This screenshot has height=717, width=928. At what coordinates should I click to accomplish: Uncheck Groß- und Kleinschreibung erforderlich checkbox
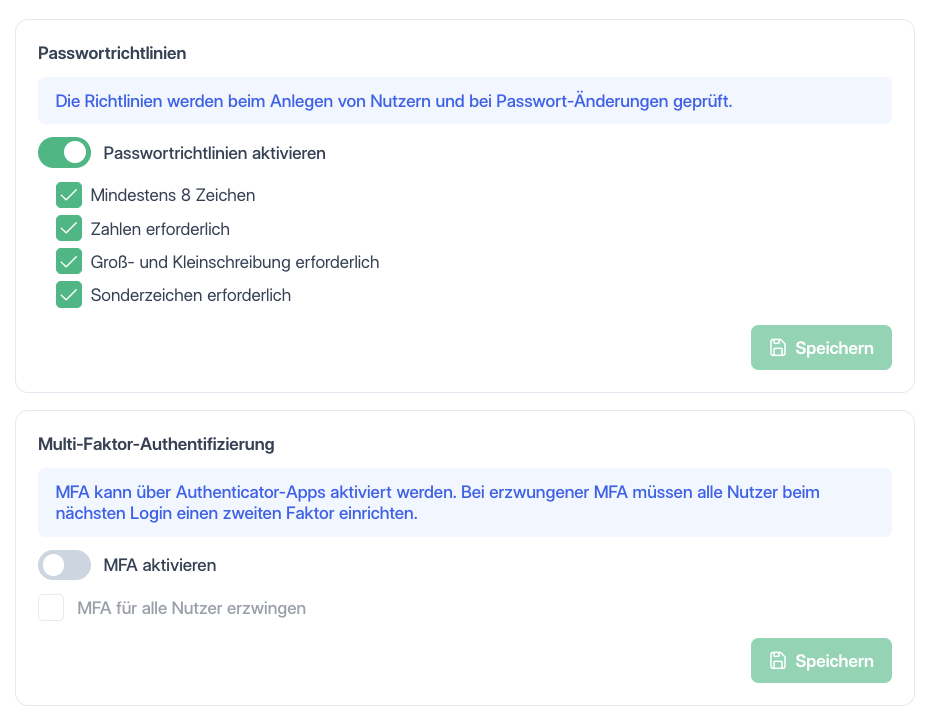tap(69, 262)
